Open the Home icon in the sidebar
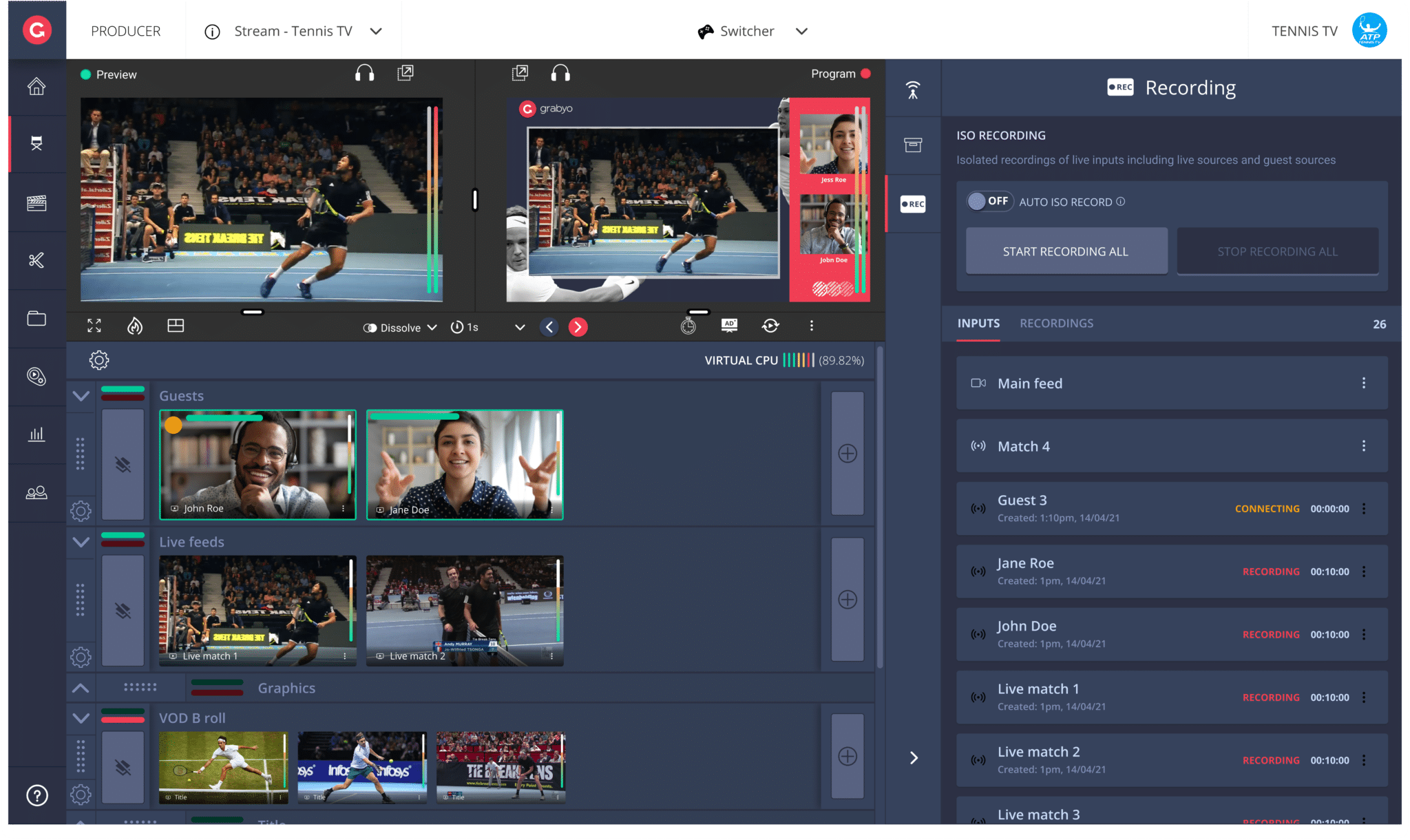 (36, 87)
